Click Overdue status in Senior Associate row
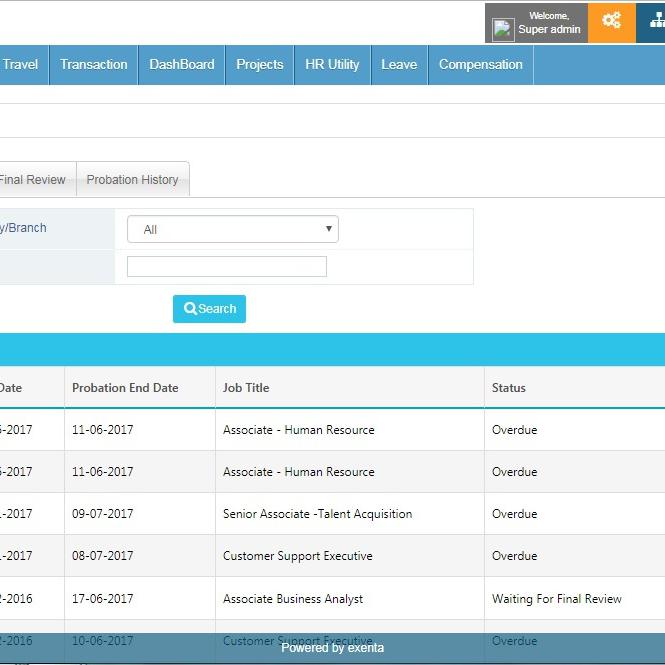 pyautogui.click(x=514, y=514)
